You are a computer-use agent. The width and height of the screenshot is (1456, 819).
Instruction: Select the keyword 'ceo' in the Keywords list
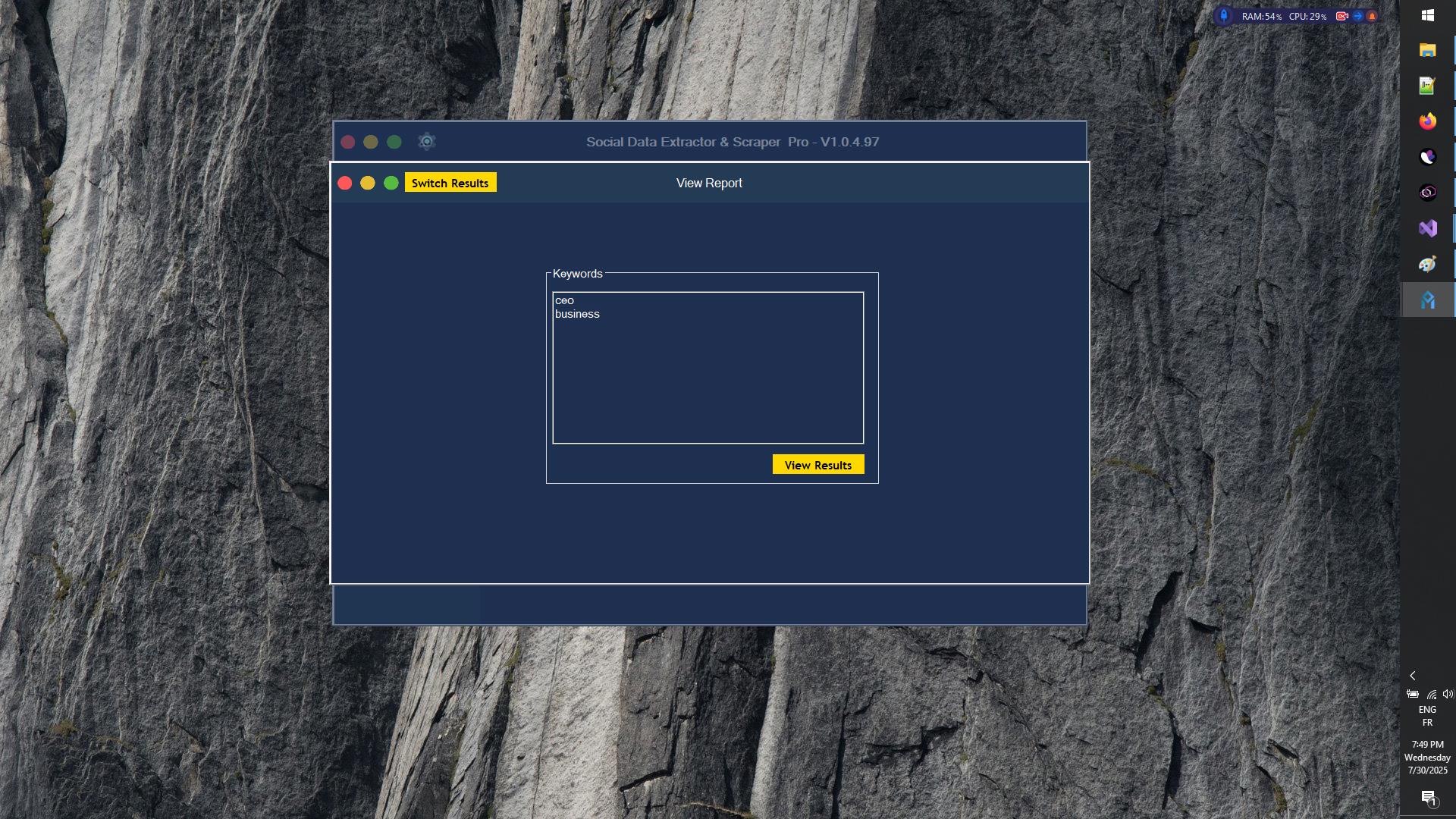565,300
